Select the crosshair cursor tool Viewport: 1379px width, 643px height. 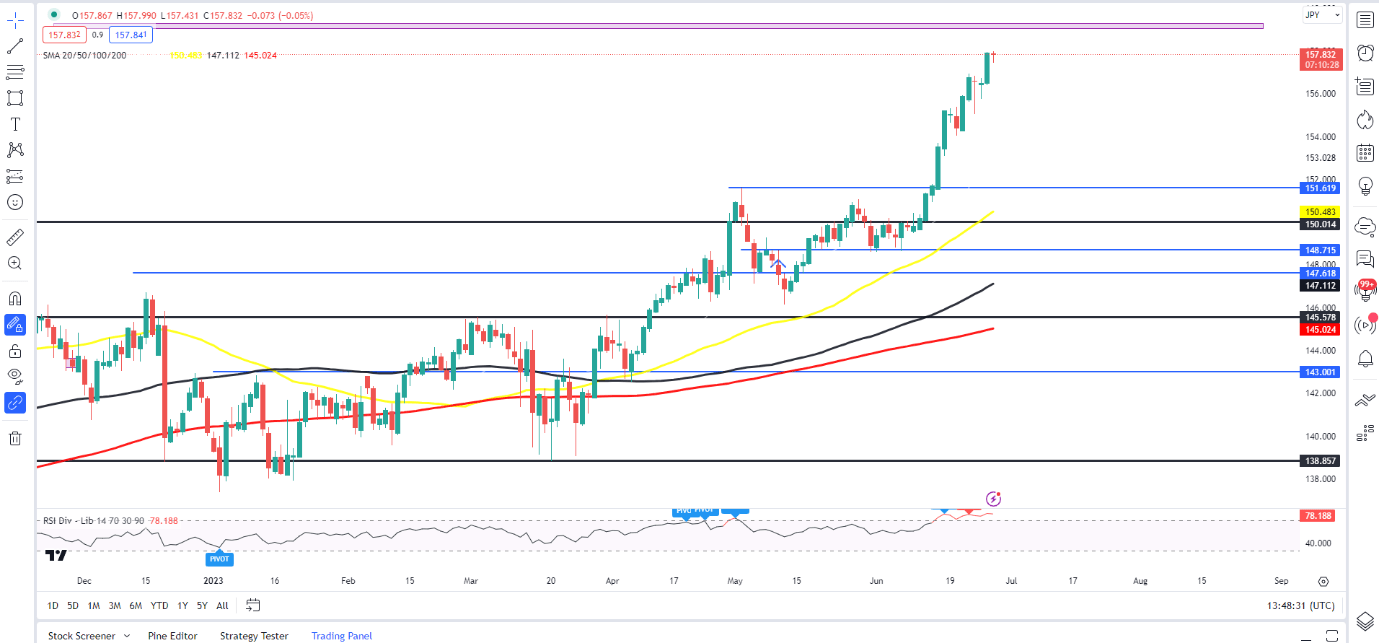[15, 19]
